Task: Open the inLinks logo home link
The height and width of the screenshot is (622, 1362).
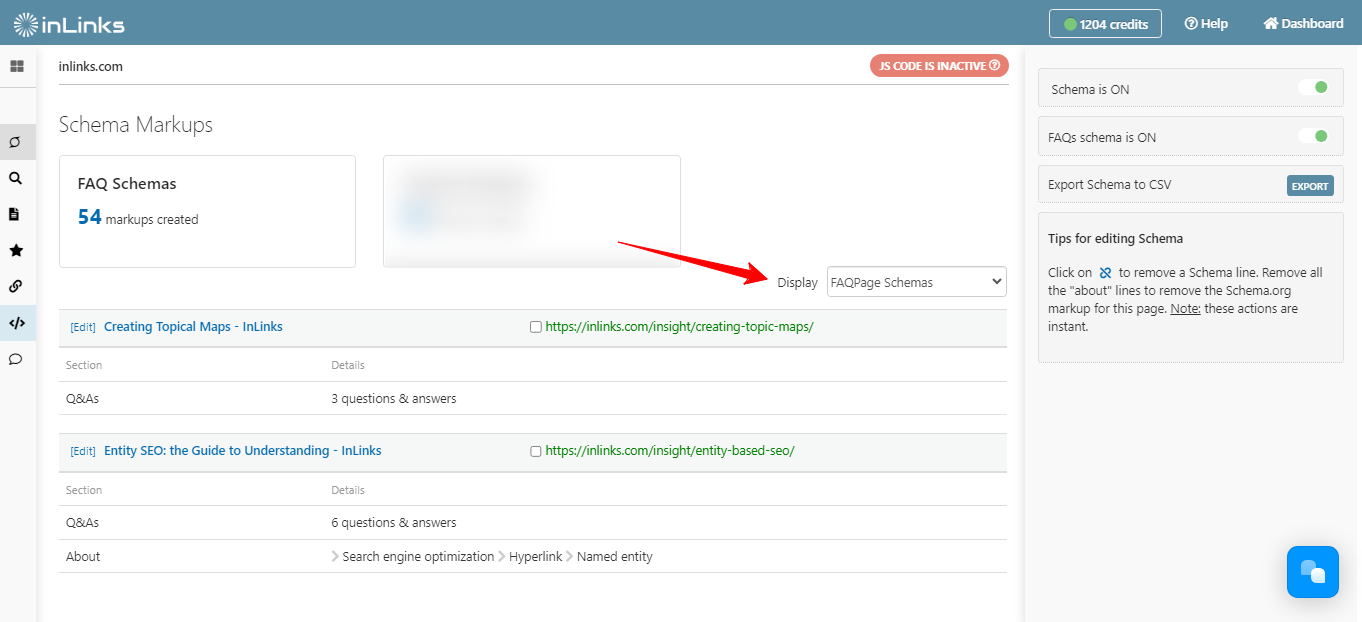Action: [69, 23]
